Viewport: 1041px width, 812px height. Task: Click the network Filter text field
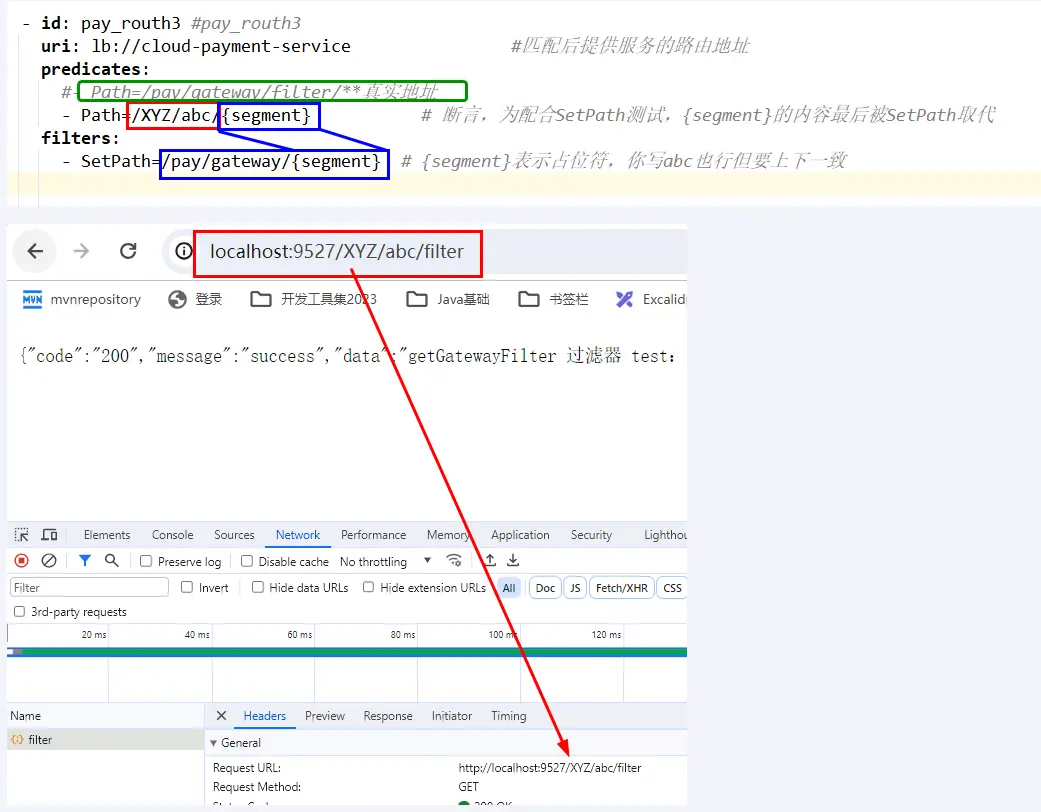[x=89, y=588]
